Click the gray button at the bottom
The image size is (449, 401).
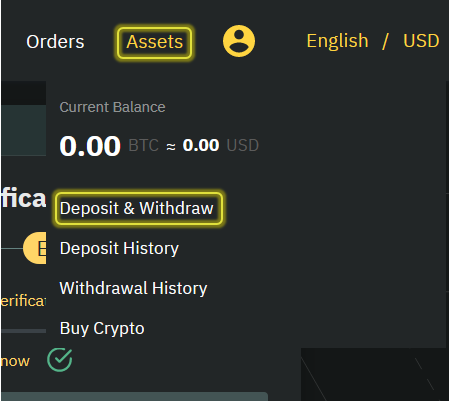(135, 397)
